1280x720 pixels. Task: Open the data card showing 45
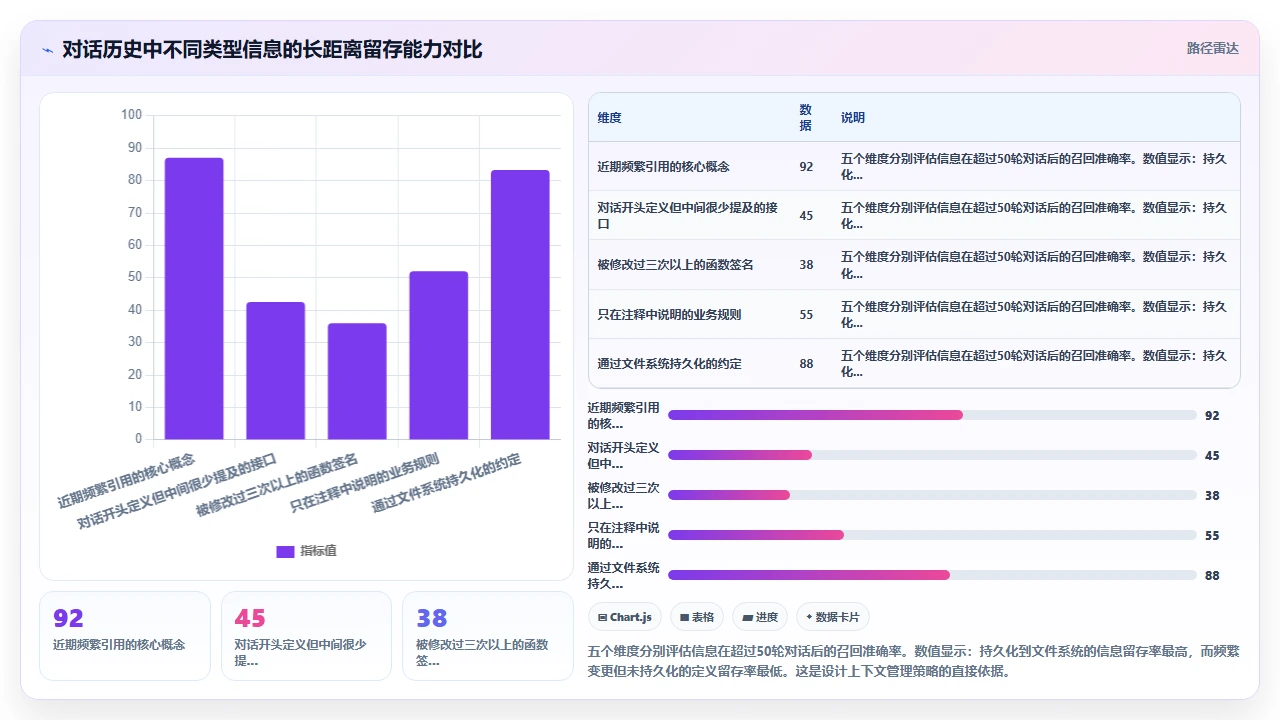tap(306, 636)
